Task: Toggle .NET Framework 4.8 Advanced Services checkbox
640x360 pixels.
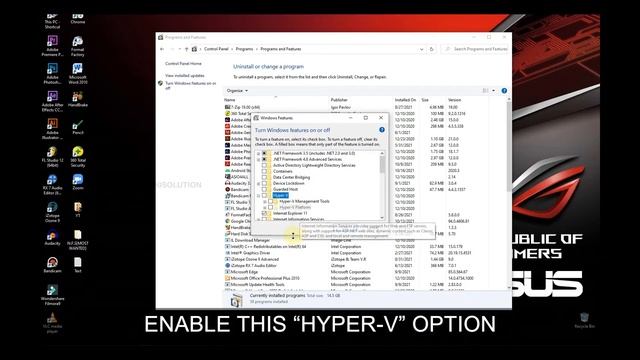Action: [264, 159]
